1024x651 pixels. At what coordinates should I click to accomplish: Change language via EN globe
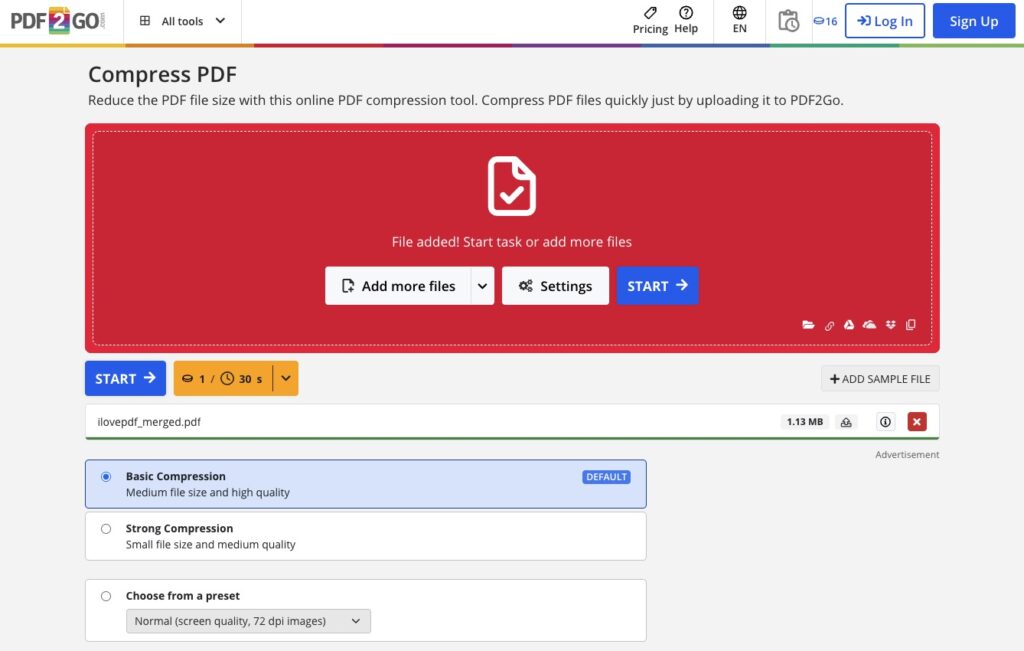[739, 20]
